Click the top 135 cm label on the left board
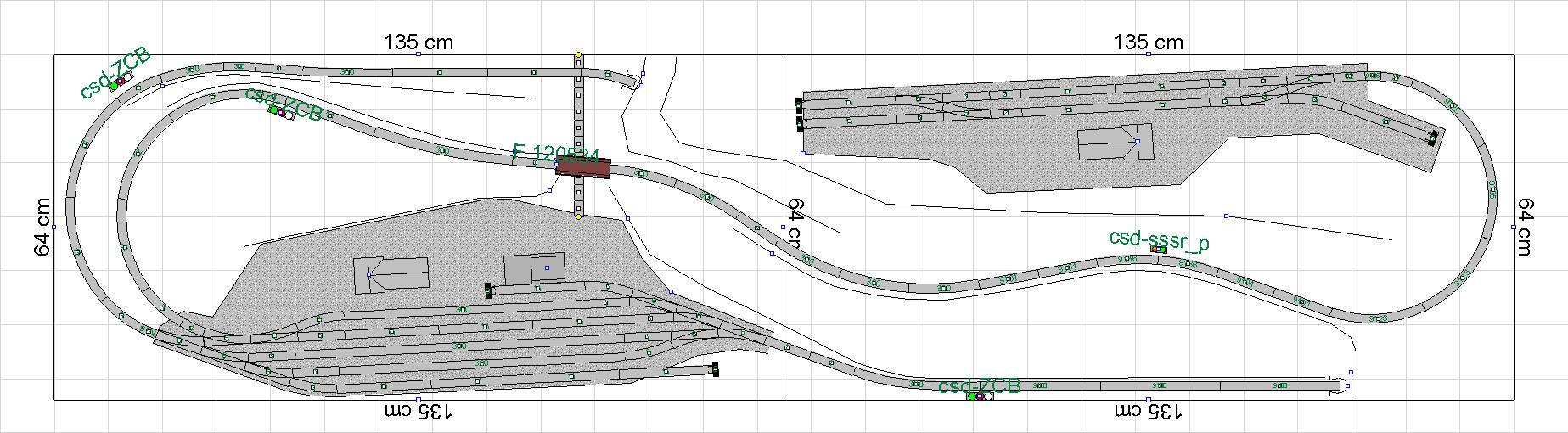This screenshot has width=1568, height=433. click(418, 42)
